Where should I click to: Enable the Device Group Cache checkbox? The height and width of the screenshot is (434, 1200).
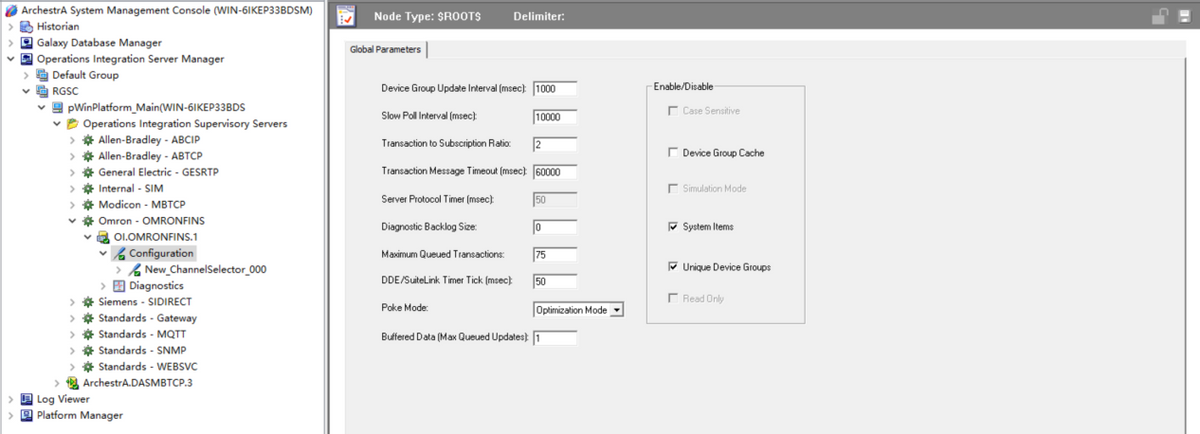point(674,153)
